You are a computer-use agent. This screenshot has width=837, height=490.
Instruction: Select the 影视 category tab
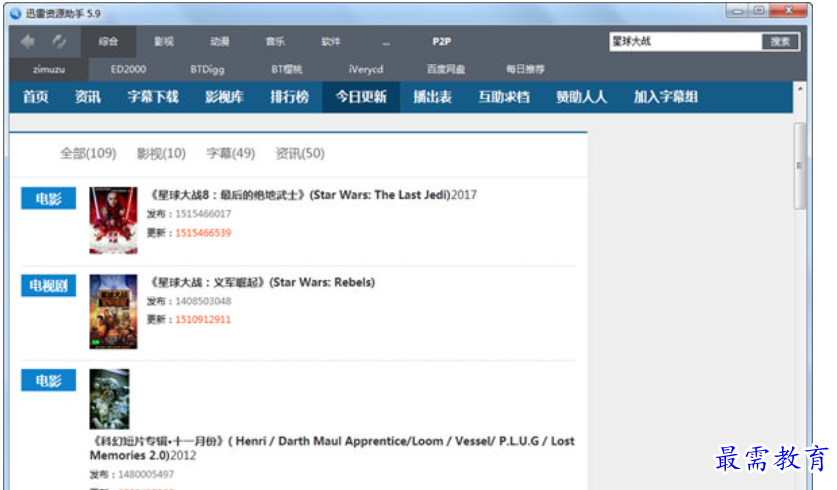[x=164, y=42]
